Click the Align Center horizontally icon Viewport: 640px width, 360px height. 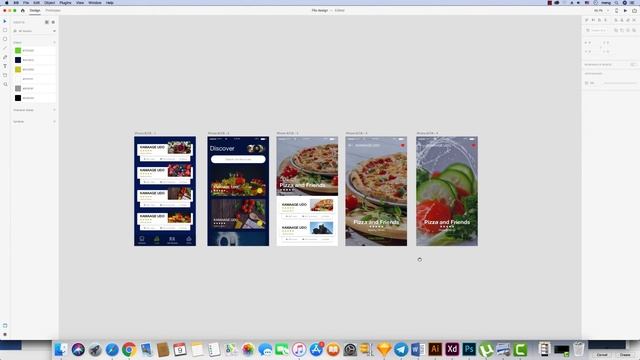tap(622, 20)
